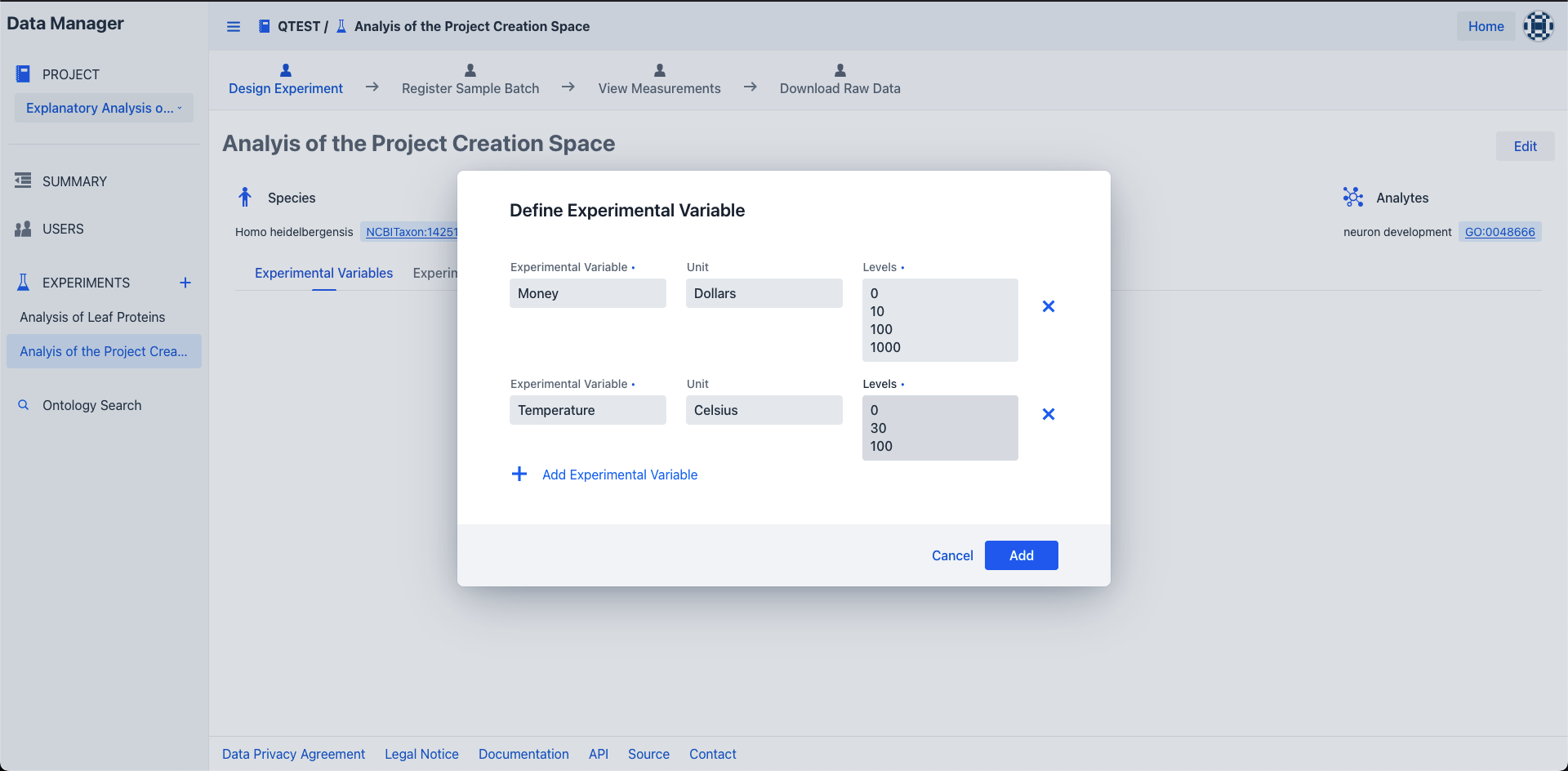Click the Analytes molecule icon

[1353, 197]
